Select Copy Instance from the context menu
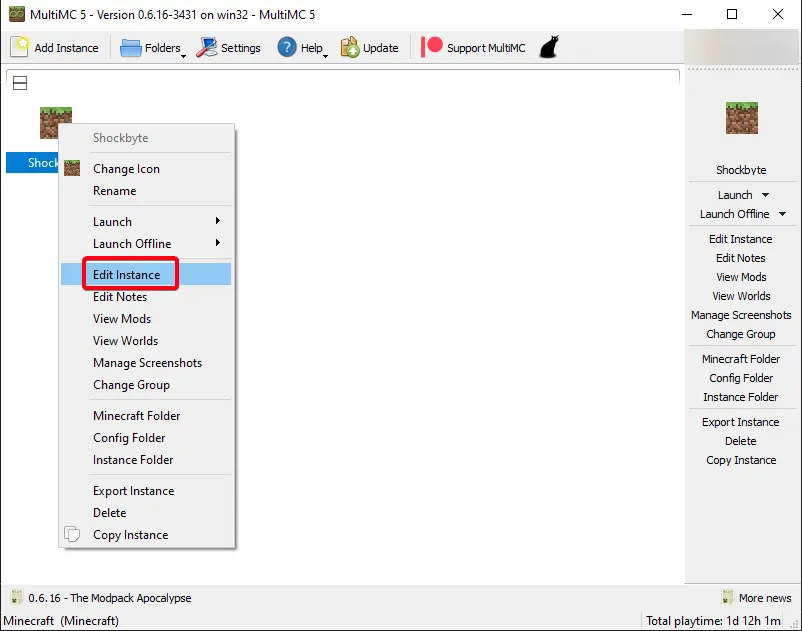Viewport: 802px width, 631px height. [131, 535]
